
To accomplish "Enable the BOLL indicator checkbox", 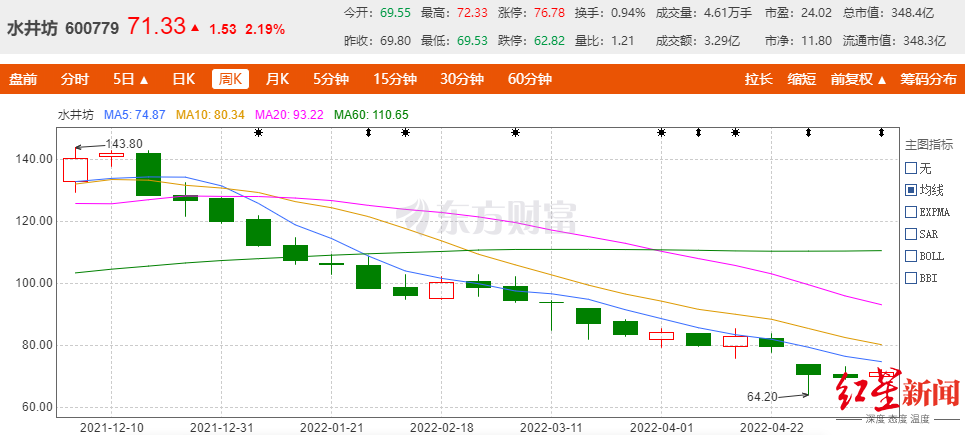I will point(911,256).
